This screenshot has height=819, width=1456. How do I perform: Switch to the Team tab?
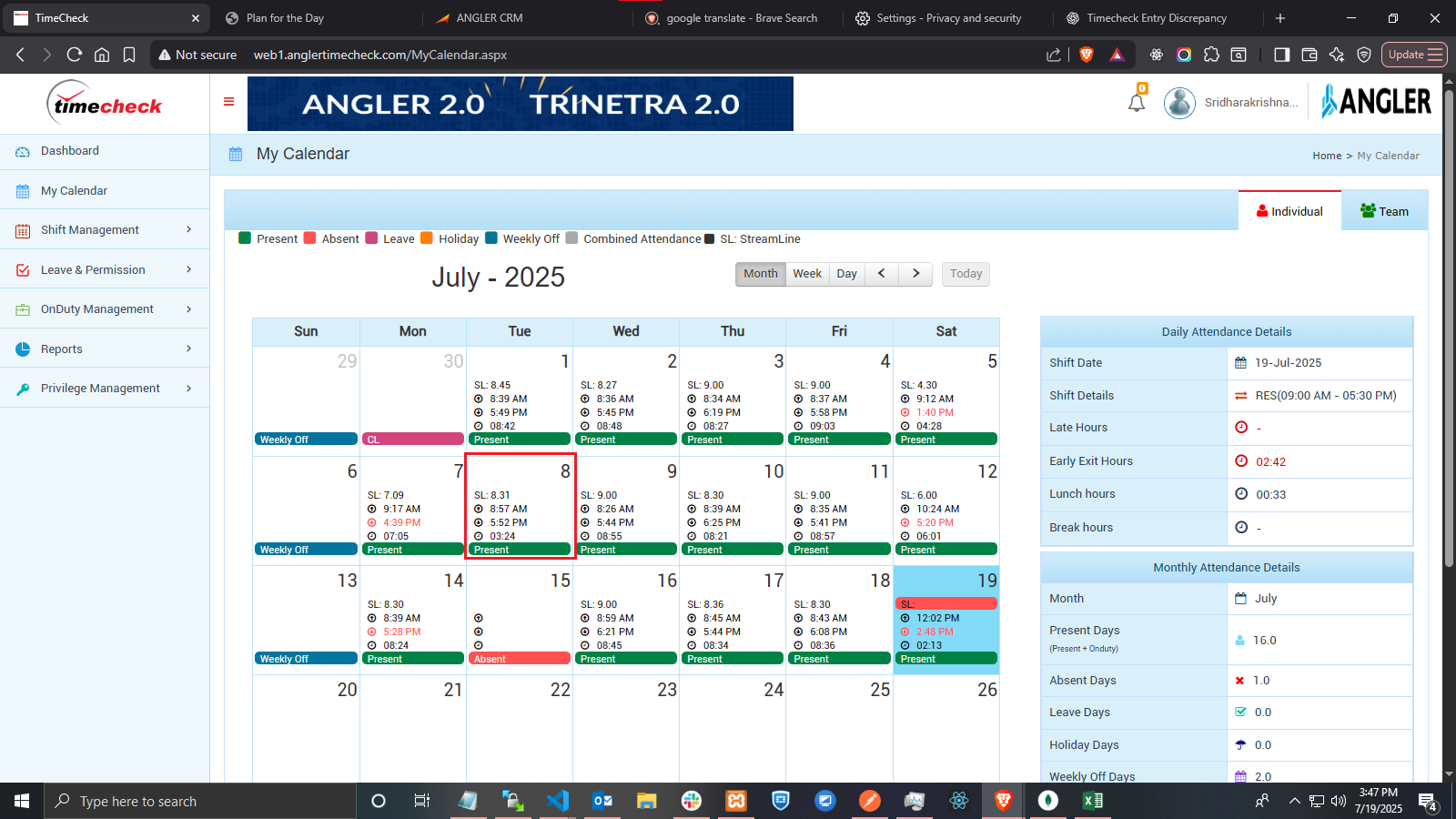(1384, 211)
